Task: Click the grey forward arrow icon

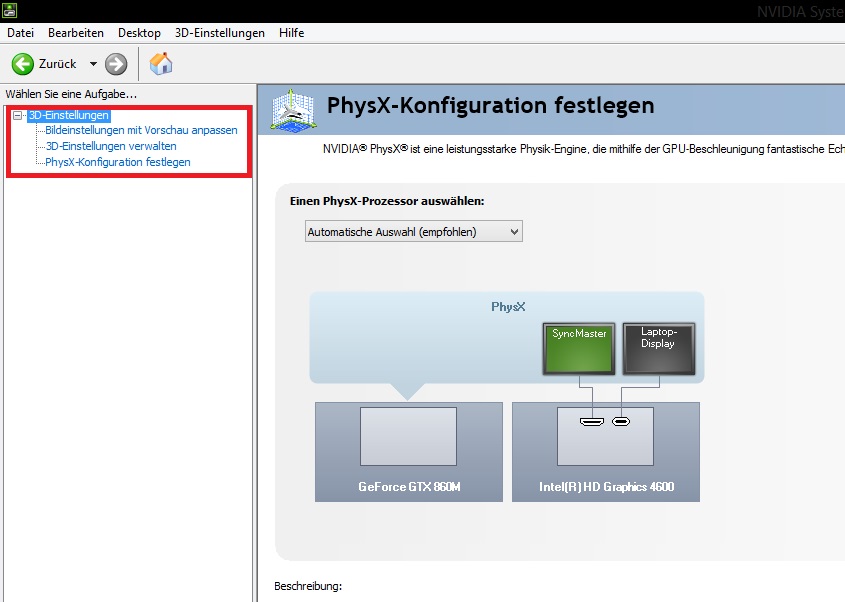Action: click(116, 64)
